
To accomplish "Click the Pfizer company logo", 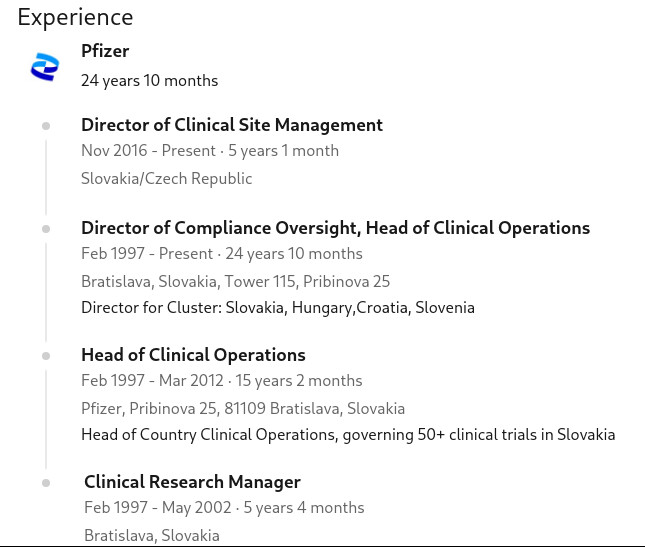I will click(x=45, y=67).
